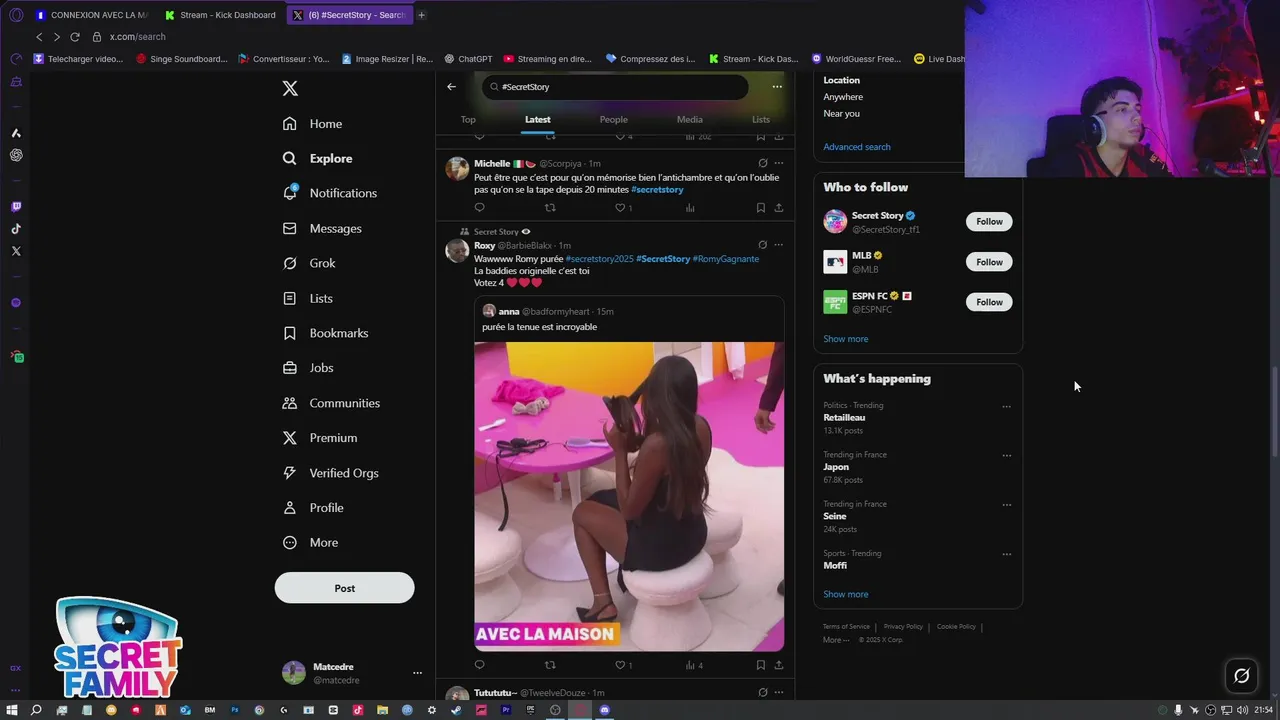Open the Windows Start menu
The image size is (1280, 720).
pyautogui.click(x=12, y=710)
